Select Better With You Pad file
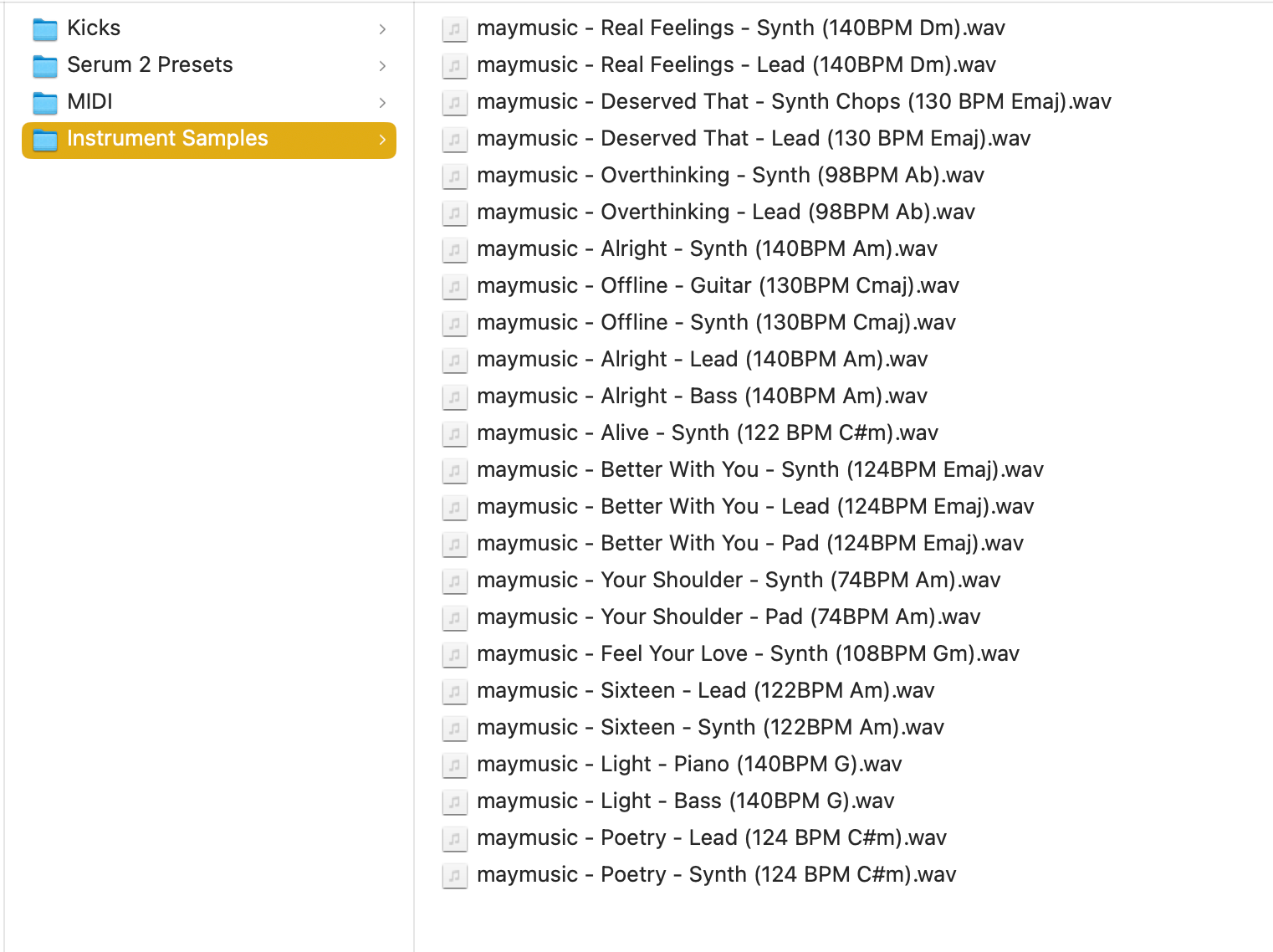This screenshot has height=952, width=1273. tap(749, 544)
